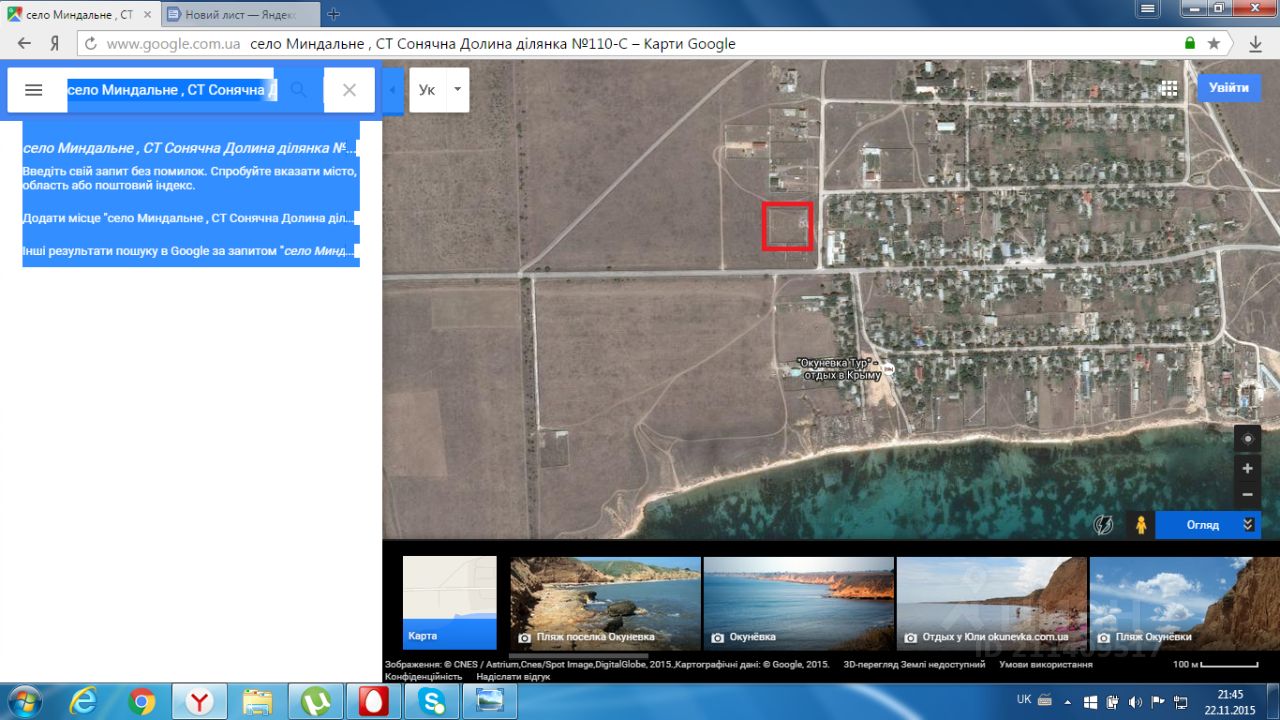This screenshot has width=1280, height=720.
Task: Go back with the browser back arrow
Action: click(x=24, y=43)
